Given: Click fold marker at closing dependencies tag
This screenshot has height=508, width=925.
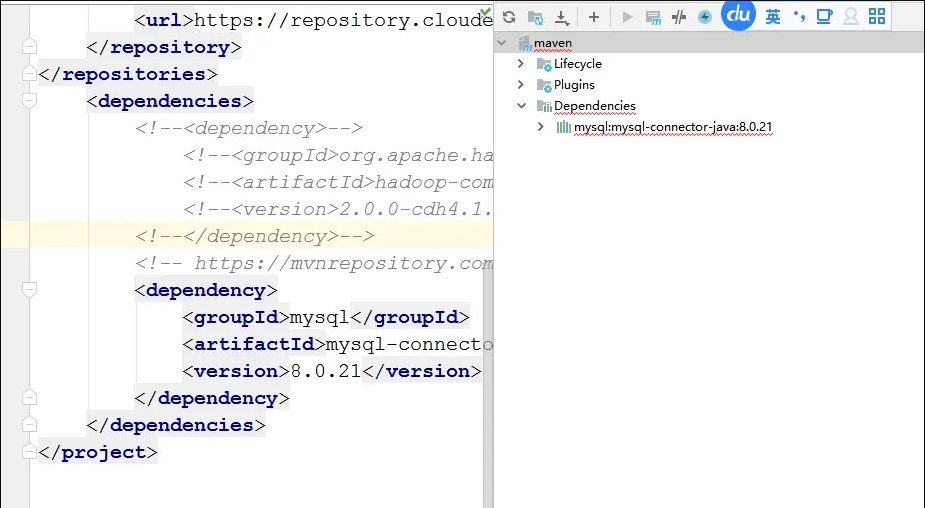Looking at the screenshot, I should [29, 425].
